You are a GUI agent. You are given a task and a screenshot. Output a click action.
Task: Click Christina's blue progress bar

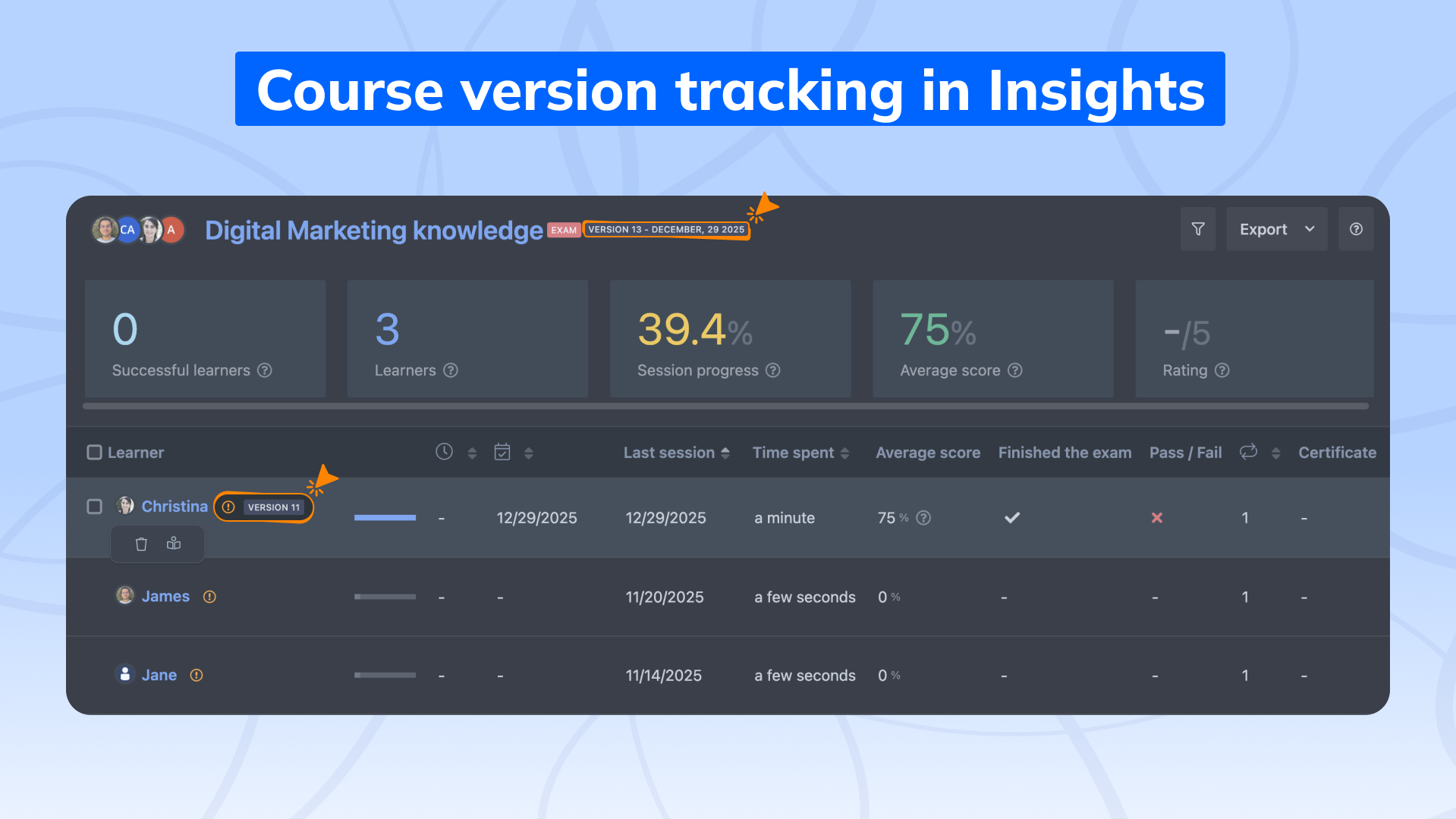pyautogui.click(x=385, y=518)
